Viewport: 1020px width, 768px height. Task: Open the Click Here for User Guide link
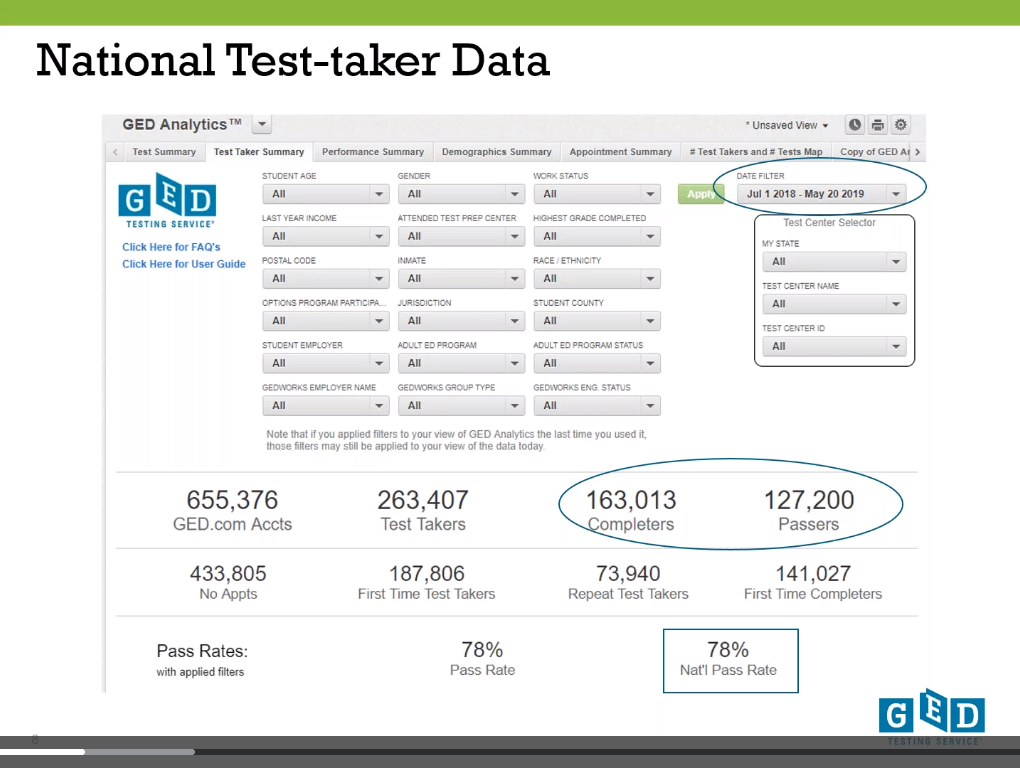tap(183, 264)
